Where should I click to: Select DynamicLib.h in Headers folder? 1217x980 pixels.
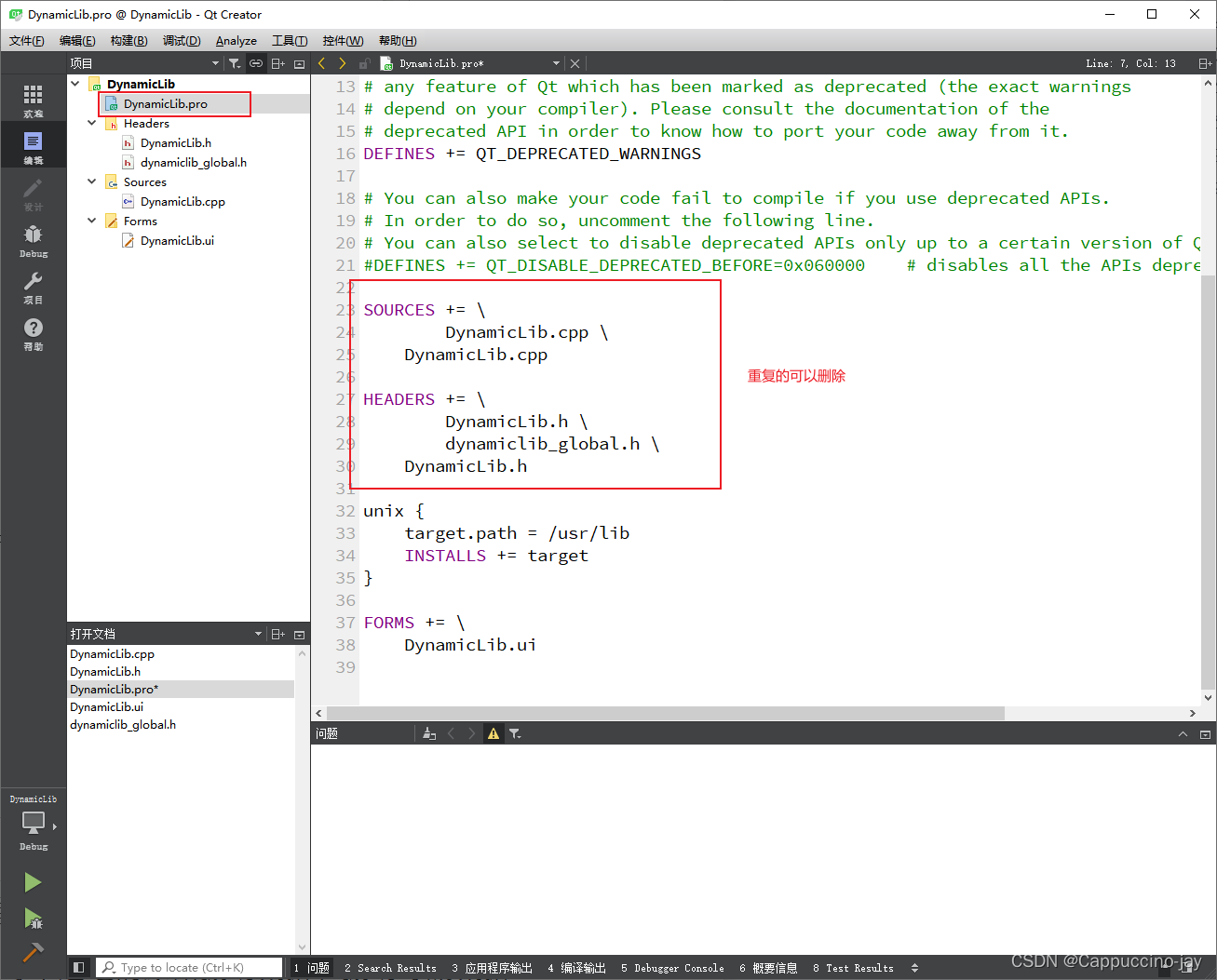(x=175, y=142)
